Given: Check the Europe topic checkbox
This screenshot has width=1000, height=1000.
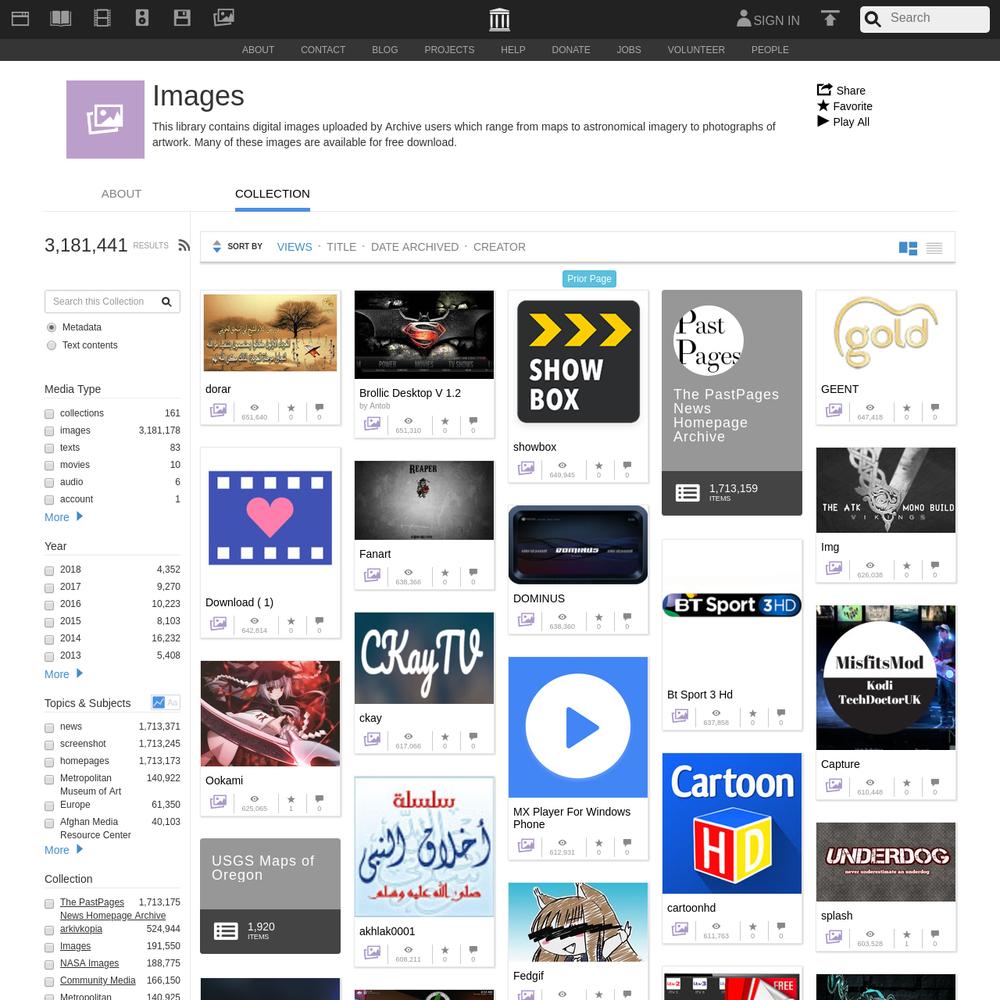Looking at the screenshot, I should [49, 806].
